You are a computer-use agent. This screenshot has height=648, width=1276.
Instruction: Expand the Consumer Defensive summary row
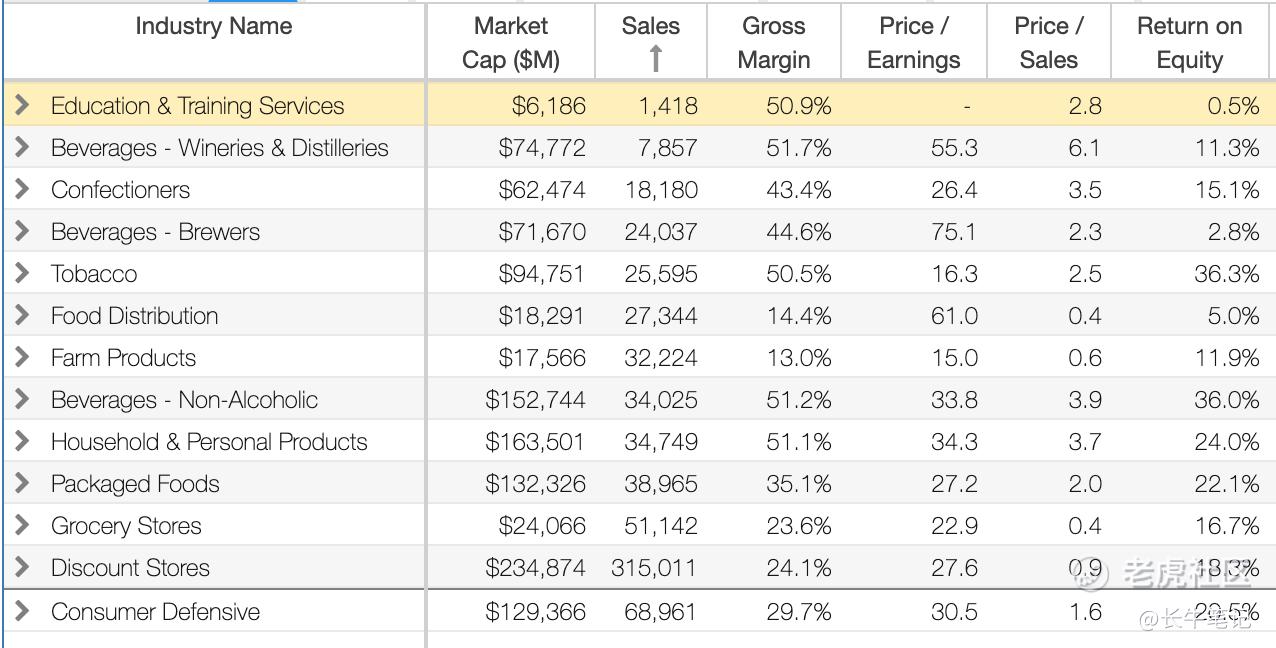pos(22,611)
